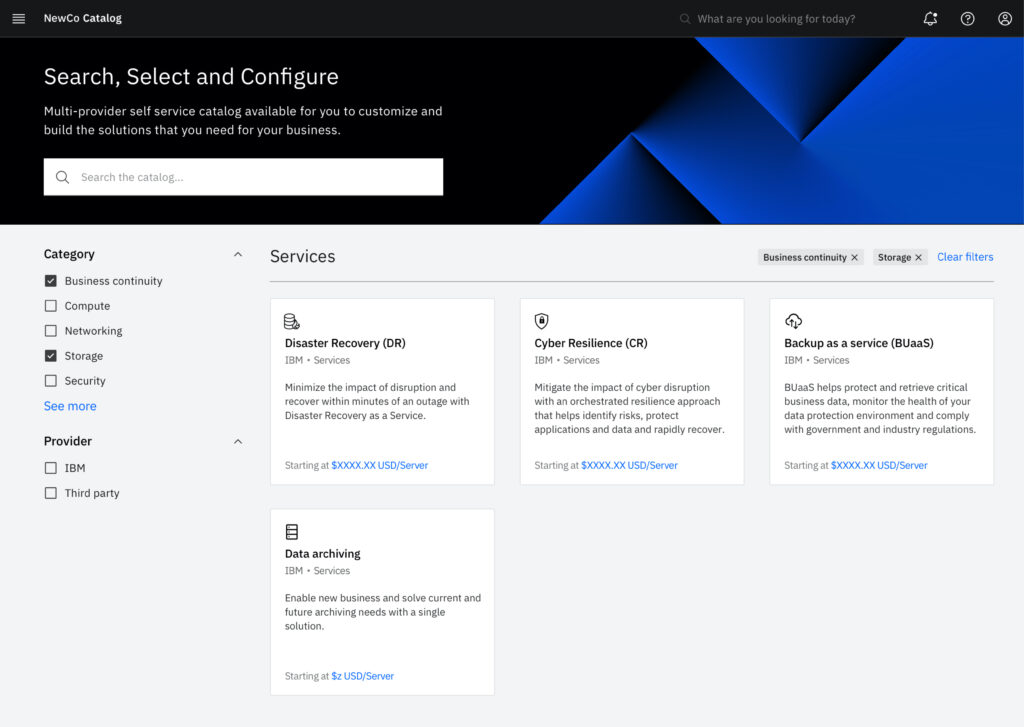Collapse the Provider filter section

(238, 441)
